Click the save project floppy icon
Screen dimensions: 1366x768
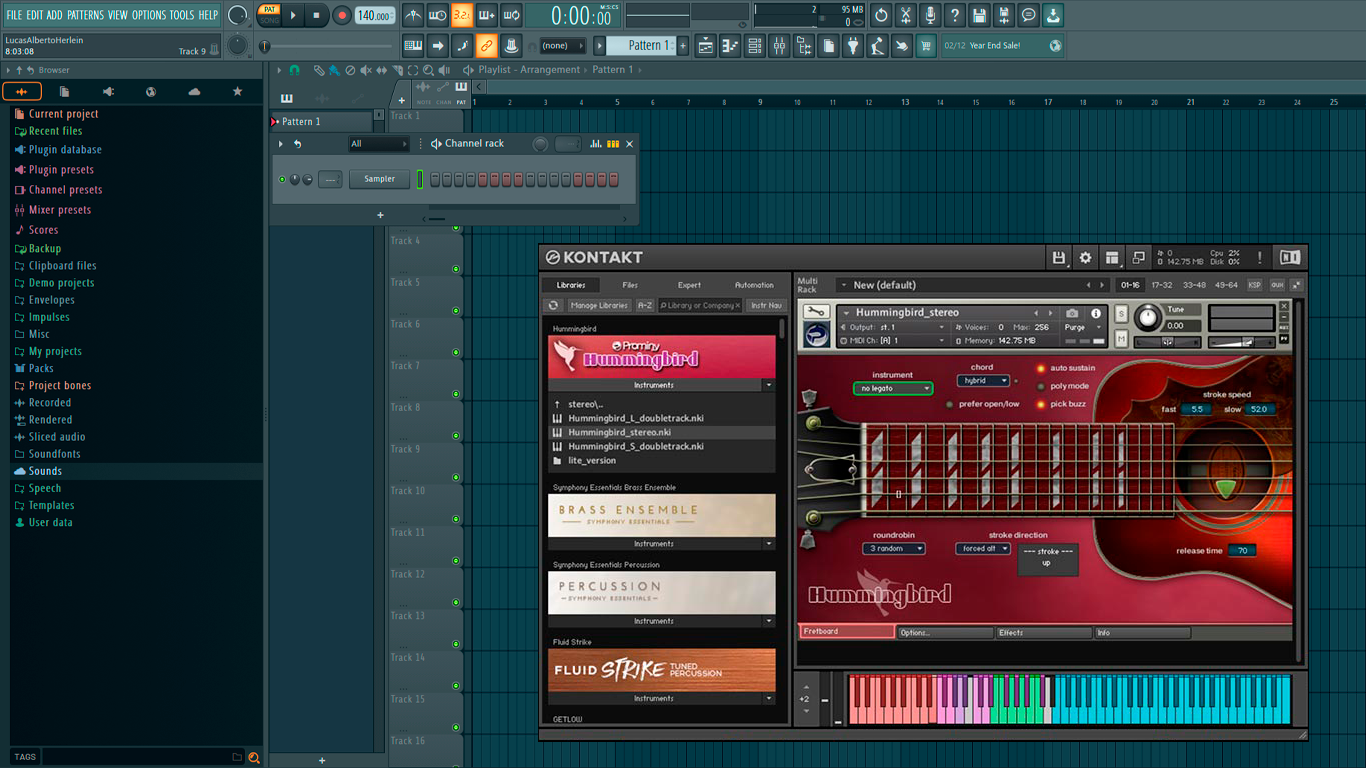tap(979, 15)
